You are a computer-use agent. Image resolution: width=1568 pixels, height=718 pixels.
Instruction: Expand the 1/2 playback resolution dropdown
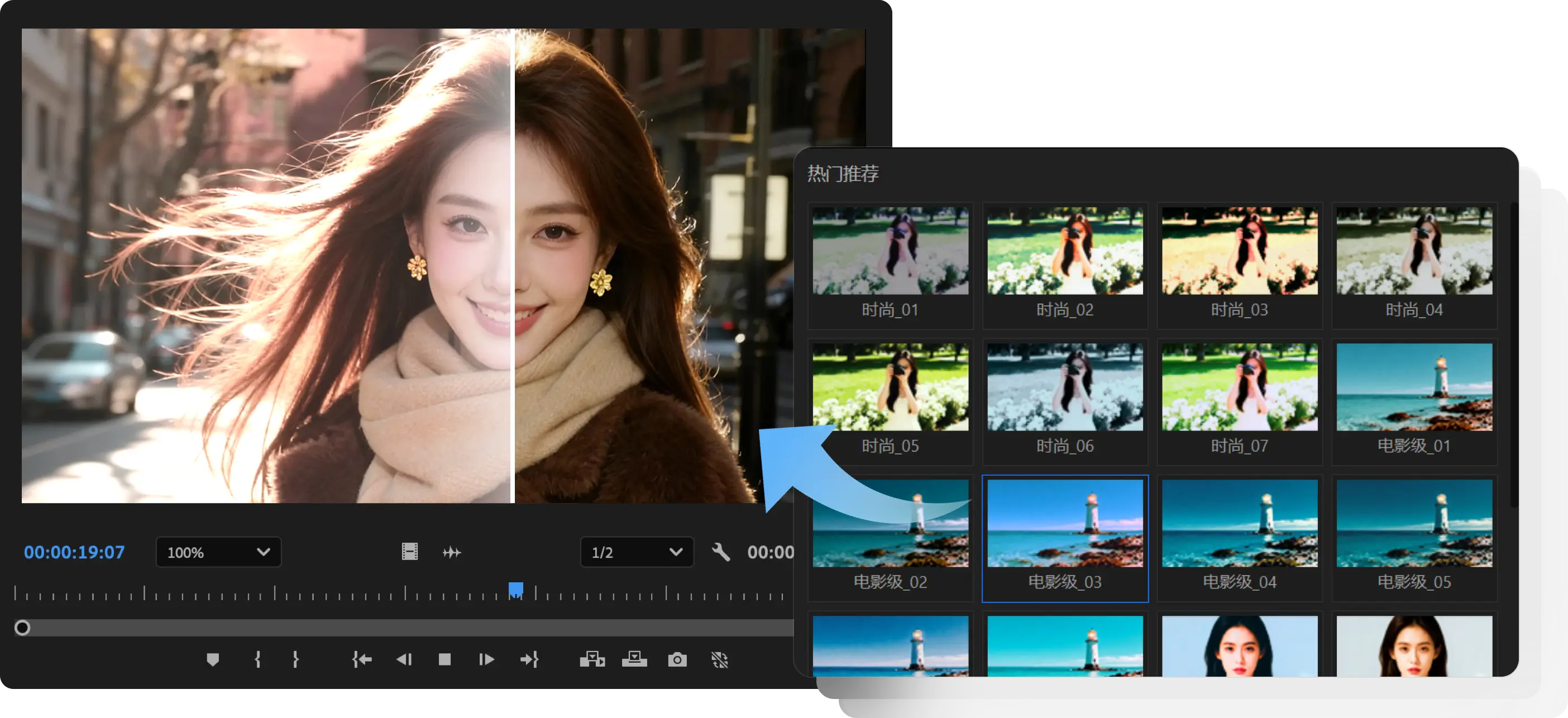point(637,553)
